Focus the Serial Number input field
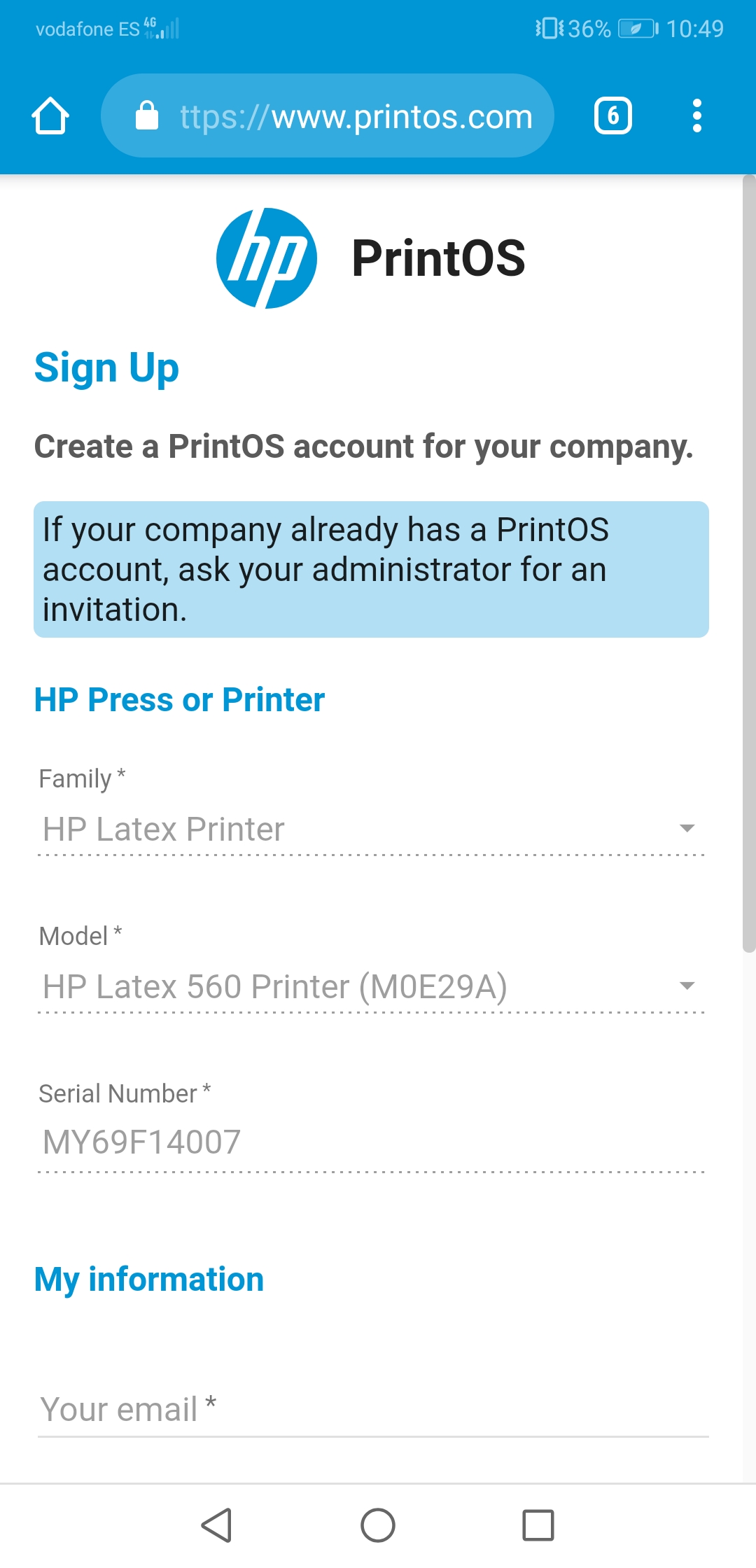The height and width of the screenshot is (1568, 756). pos(371,1144)
